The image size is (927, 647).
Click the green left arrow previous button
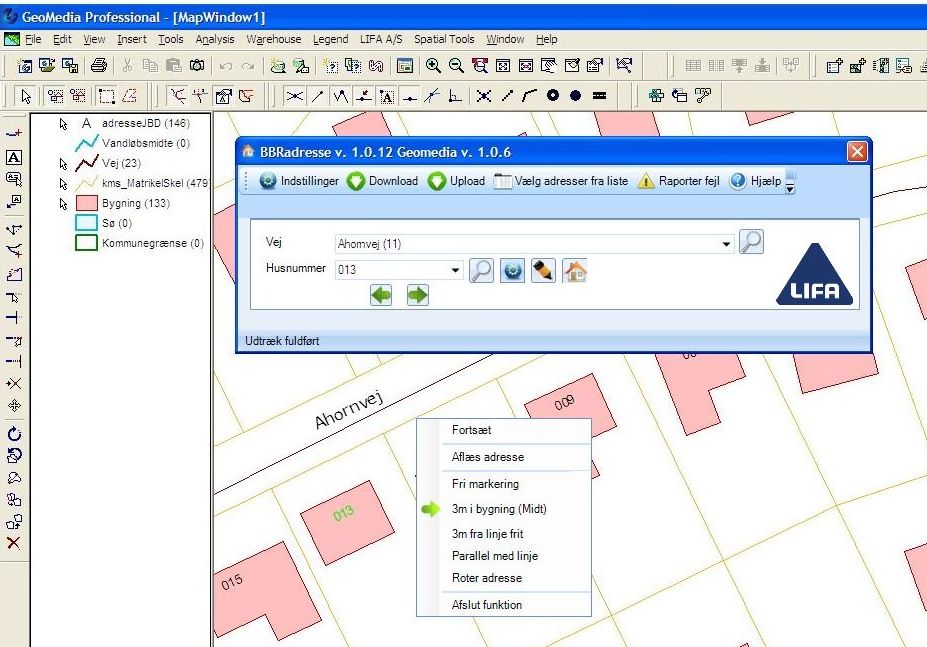coord(381,295)
